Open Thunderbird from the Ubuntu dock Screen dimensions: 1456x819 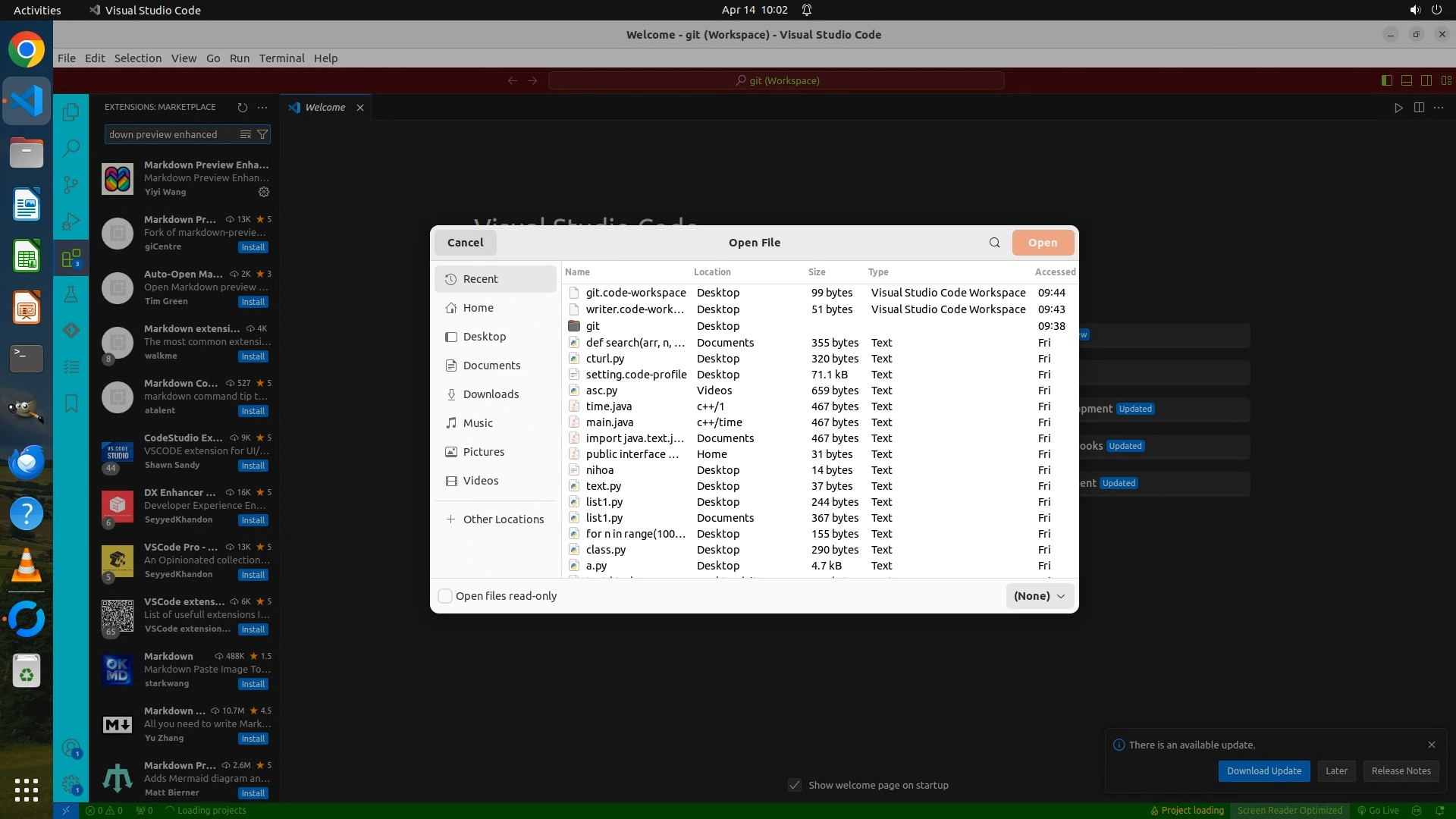tap(27, 462)
